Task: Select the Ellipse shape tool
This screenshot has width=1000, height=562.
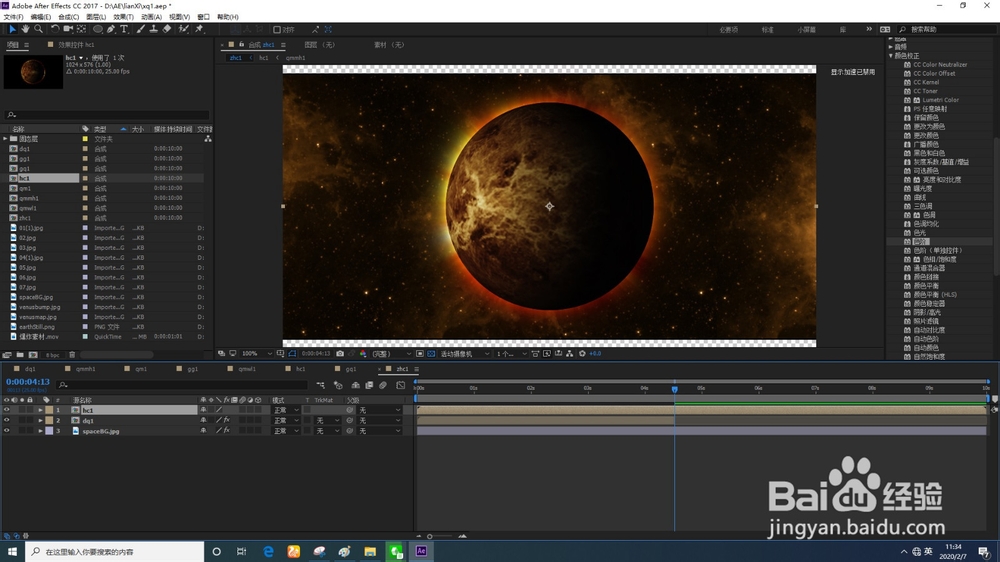Action: tap(98, 29)
